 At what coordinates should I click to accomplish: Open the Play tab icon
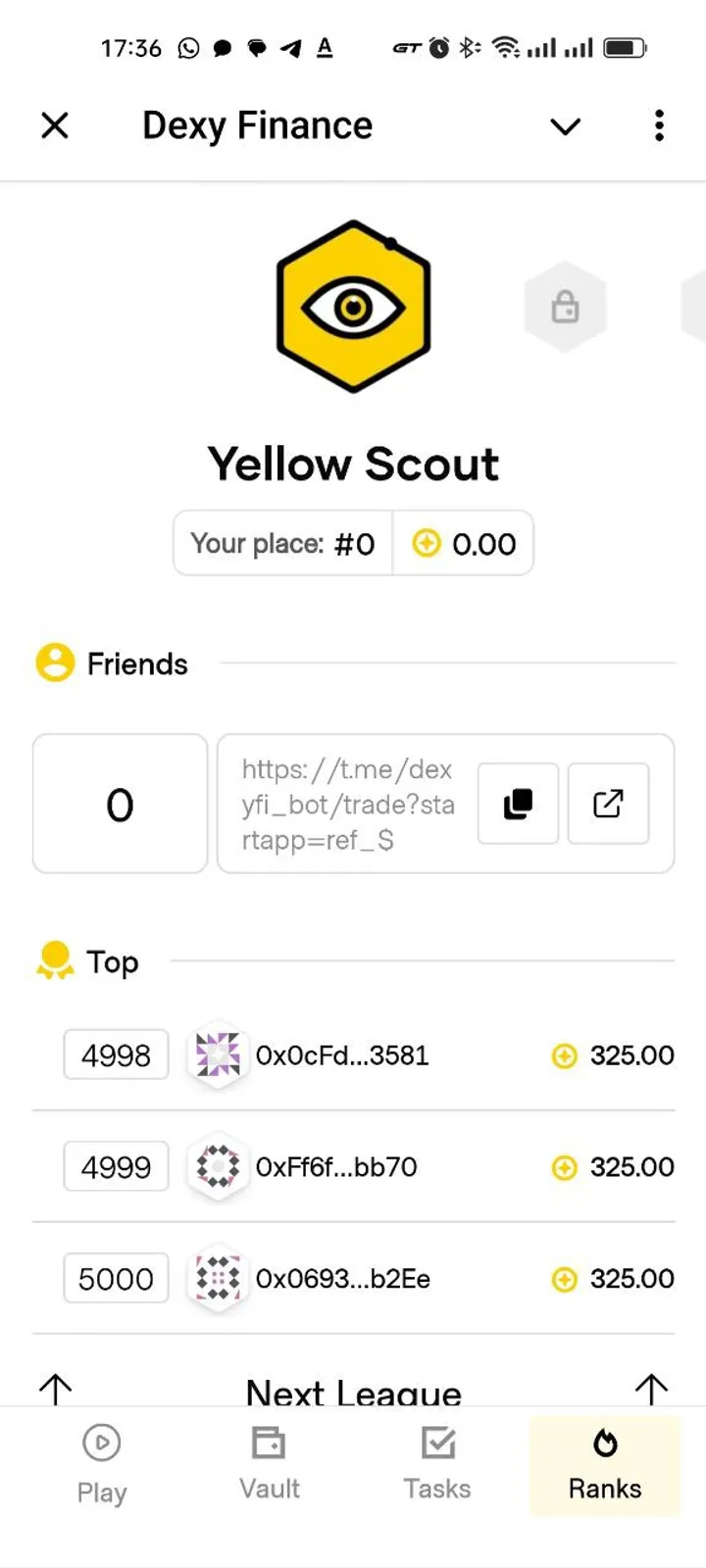[101, 1442]
